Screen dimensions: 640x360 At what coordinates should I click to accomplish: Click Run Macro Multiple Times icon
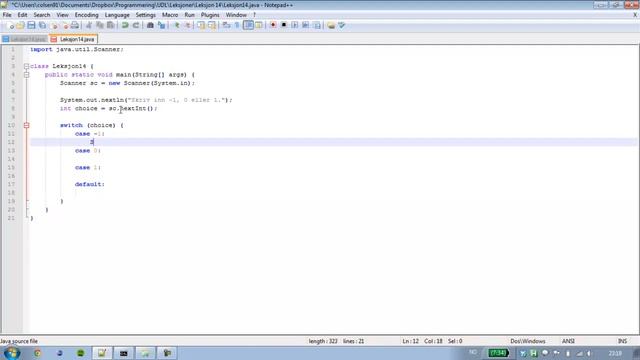pos(305,25)
